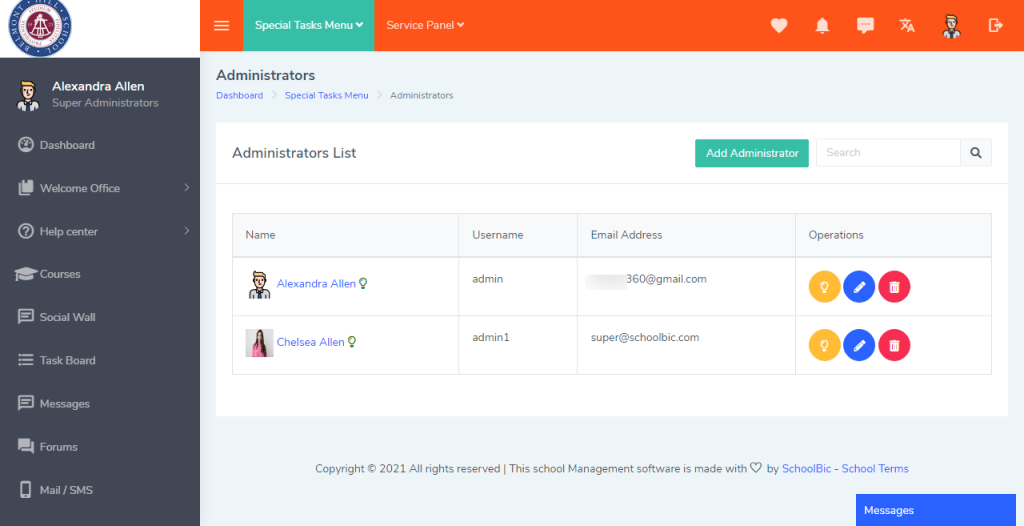Open the School Terms footer link
The height and width of the screenshot is (526, 1024).
click(875, 468)
